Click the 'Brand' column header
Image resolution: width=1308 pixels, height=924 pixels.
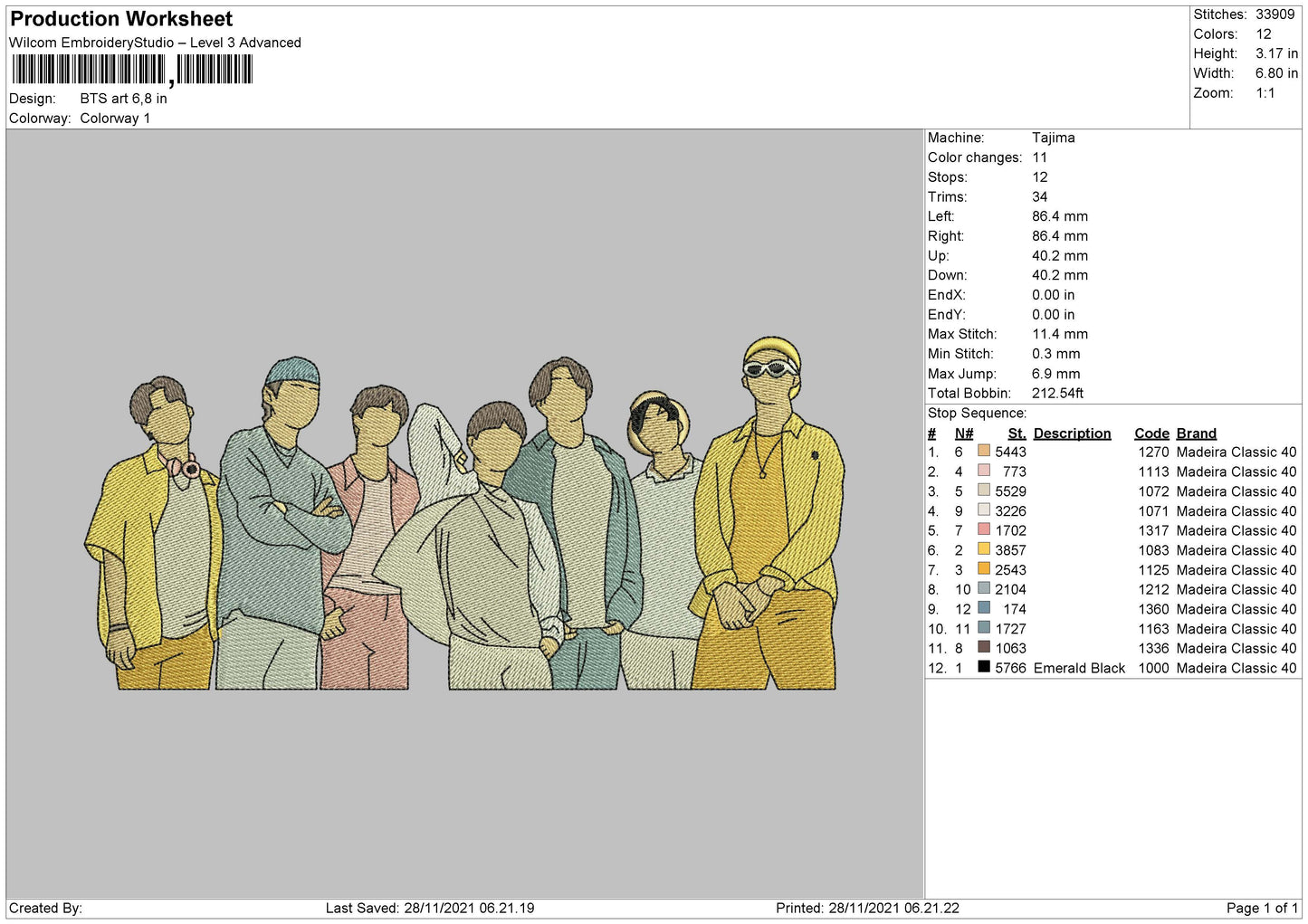coord(1197,433)
